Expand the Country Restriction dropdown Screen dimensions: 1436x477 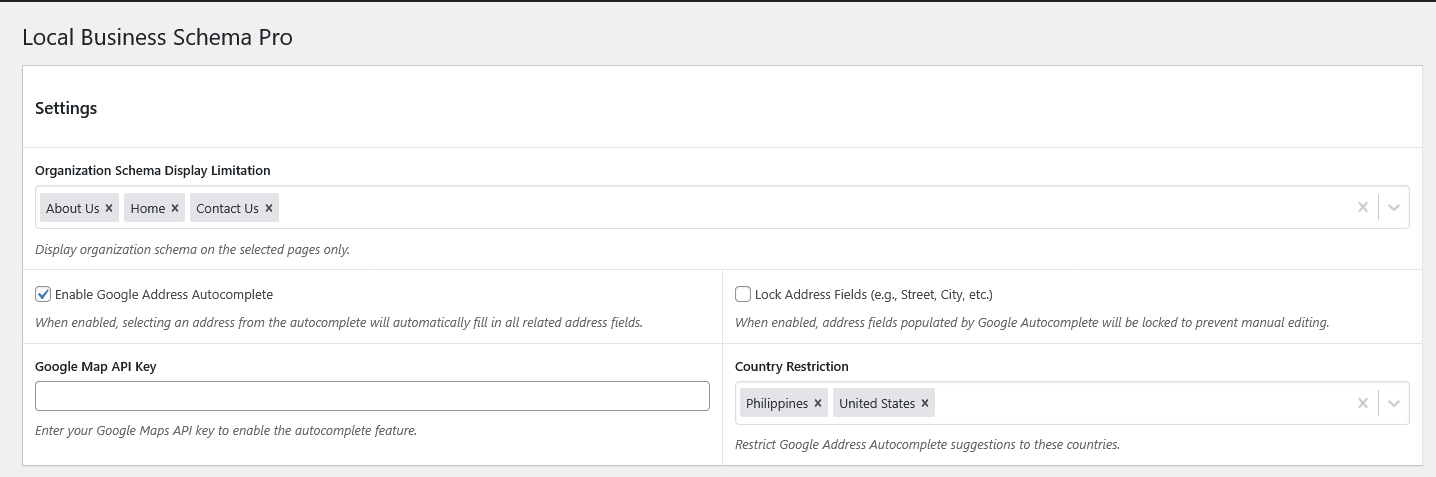1394,403
